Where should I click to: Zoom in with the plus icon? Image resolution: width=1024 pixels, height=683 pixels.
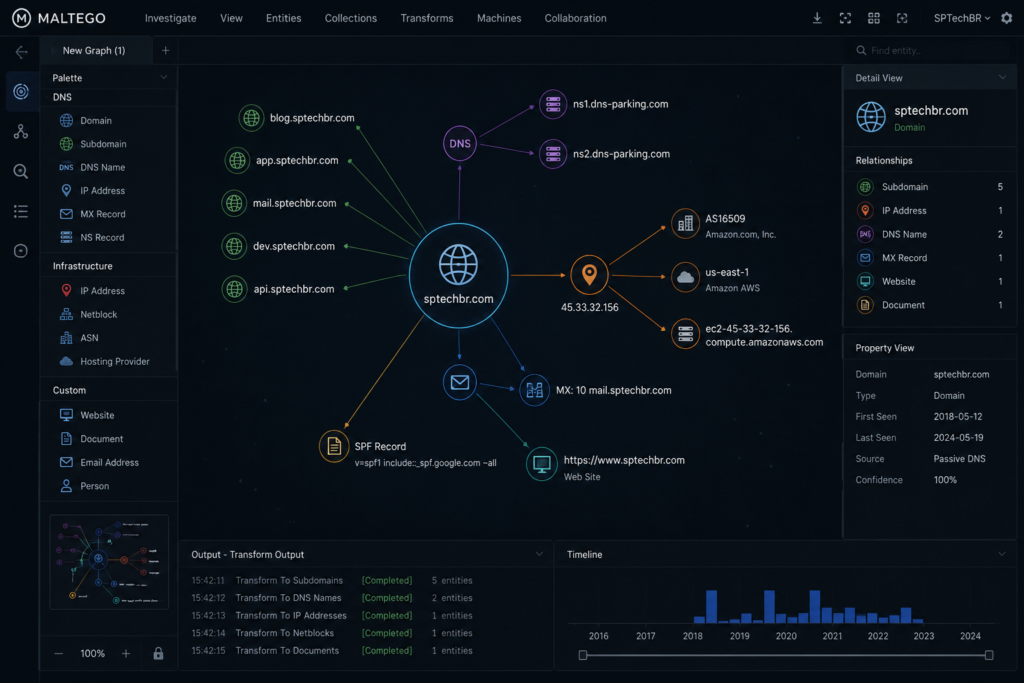(x=126, y=654)
